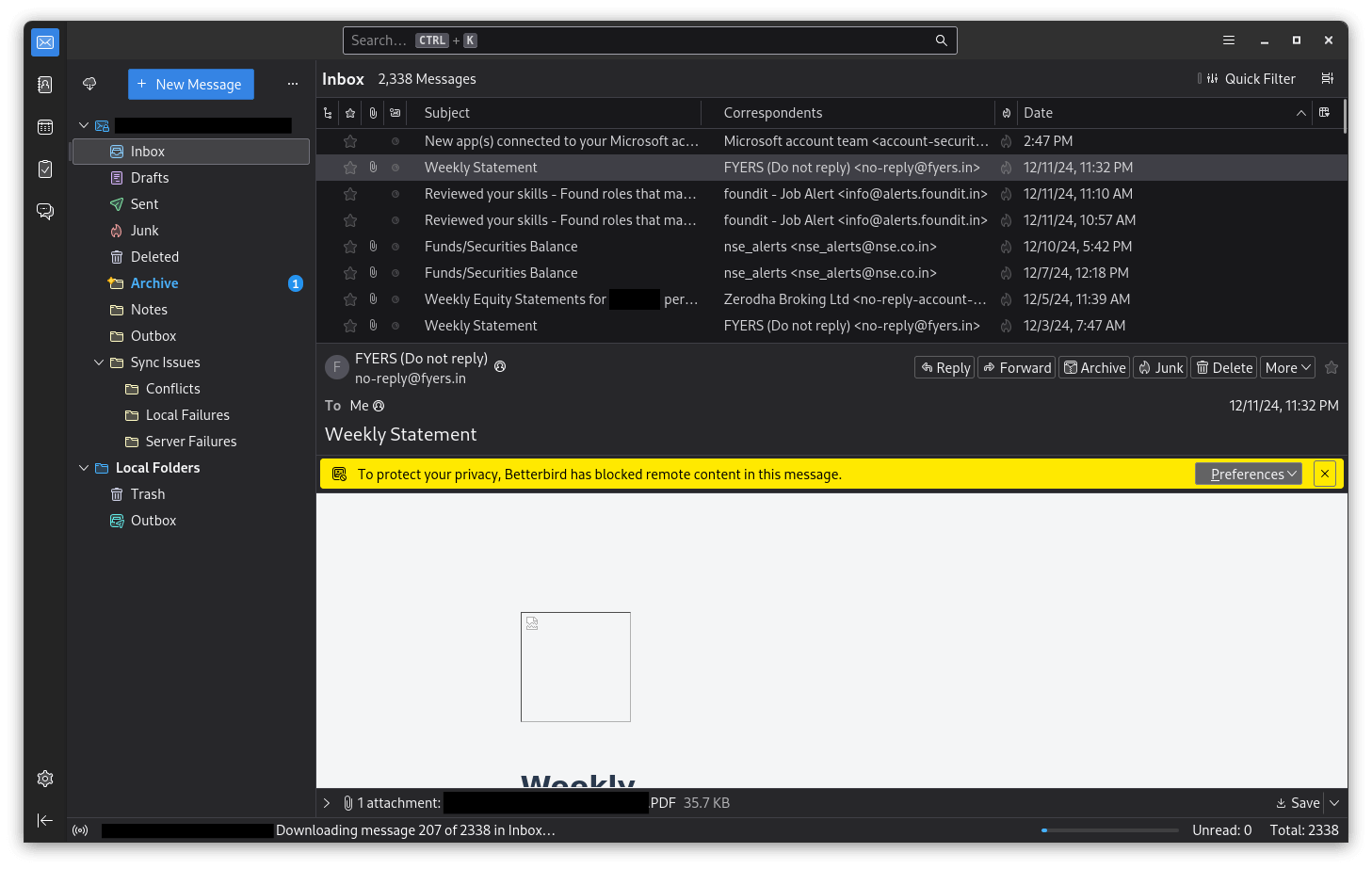1372x869 pixels.
Task: Click the New Message button
Action: tap(190, 84)
